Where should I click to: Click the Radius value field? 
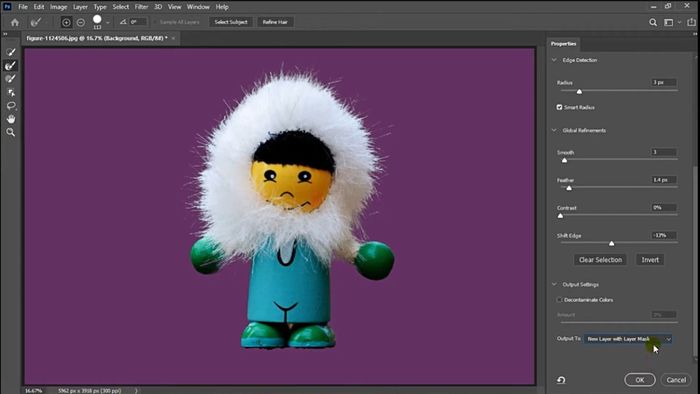pyautogui.click(x=664, y=83)
